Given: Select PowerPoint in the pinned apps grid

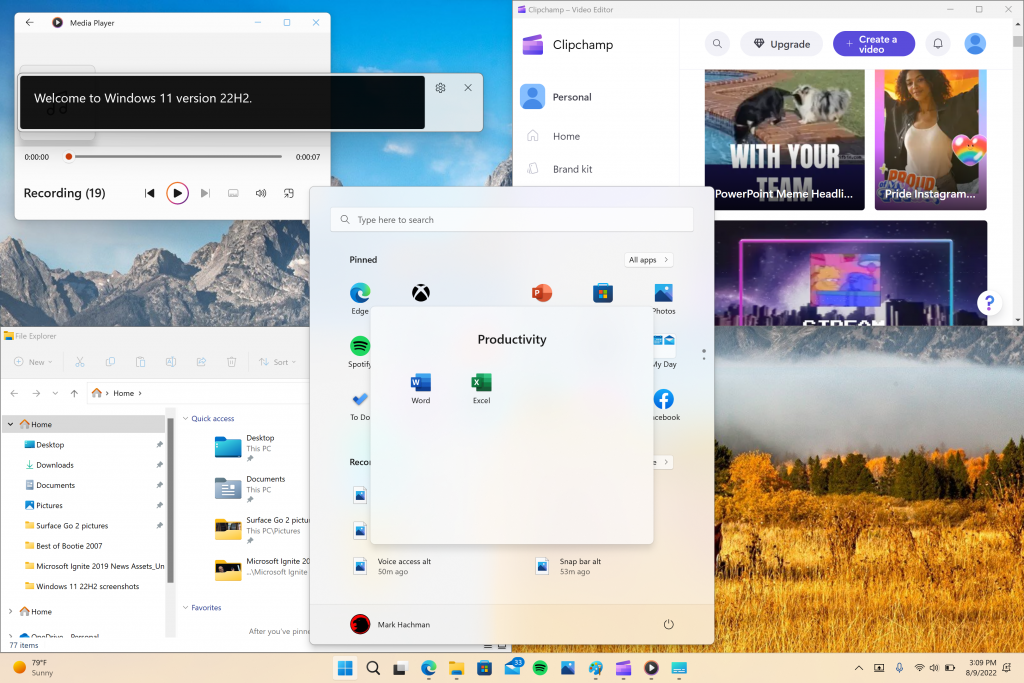Looking at the screenshot, I should tap(541, 292).
